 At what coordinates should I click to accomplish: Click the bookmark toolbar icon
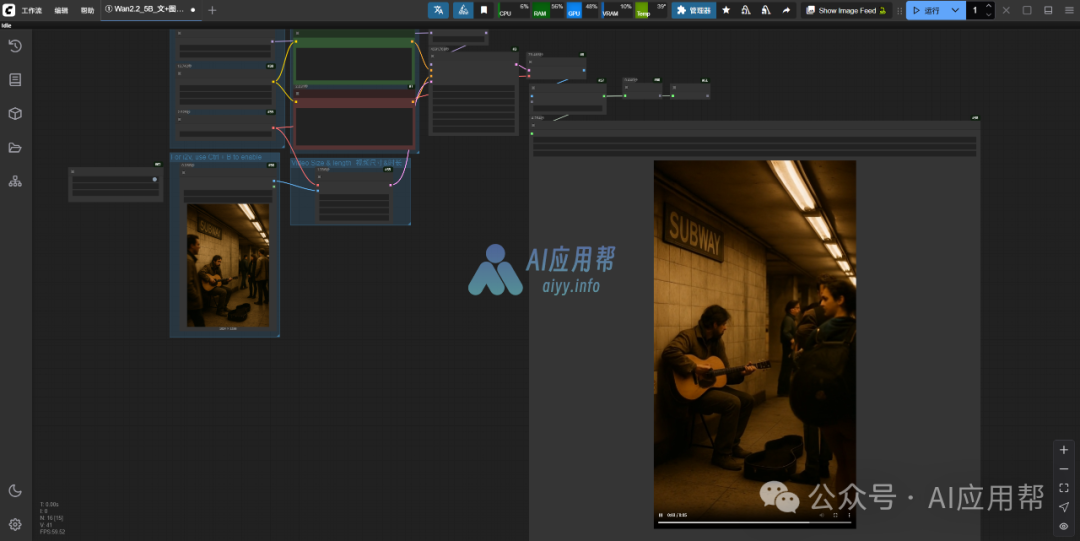[x=484, y=10]
